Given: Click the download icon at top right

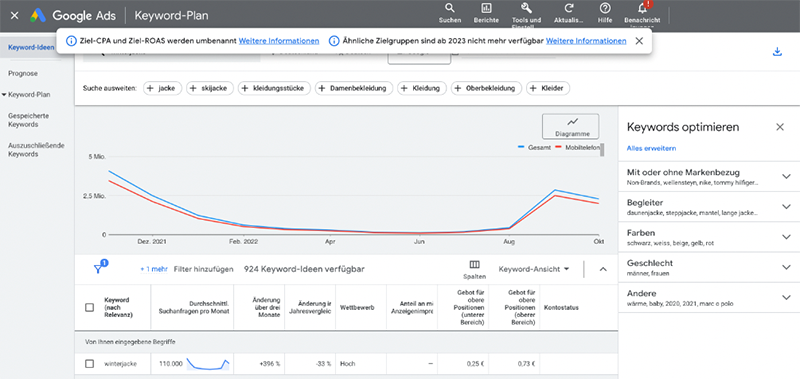Looking at the screenshot, I should tap(777, 52).
